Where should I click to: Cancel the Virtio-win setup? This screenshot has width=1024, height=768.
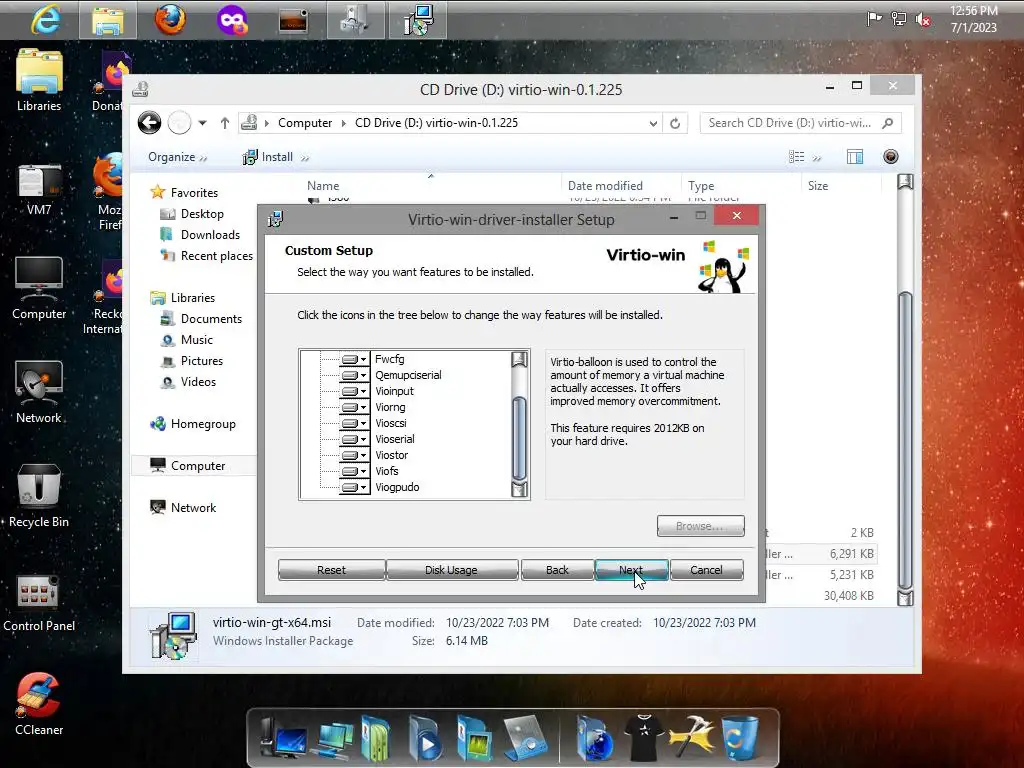click(x=706, y=570)
